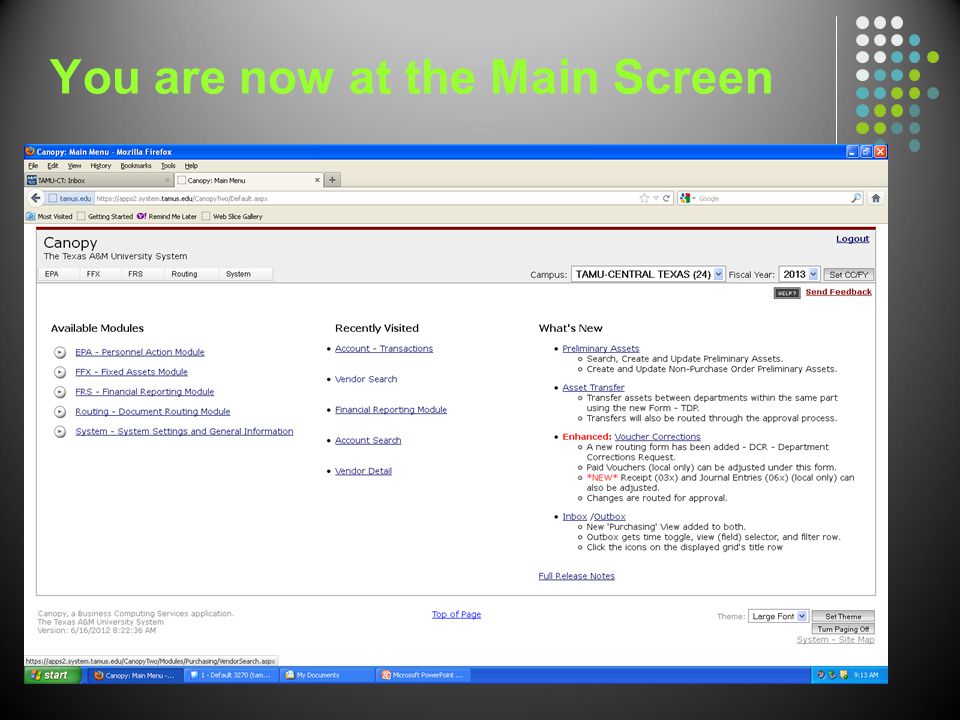Close the Canopy: Main Menu tab

coord(317,180)
